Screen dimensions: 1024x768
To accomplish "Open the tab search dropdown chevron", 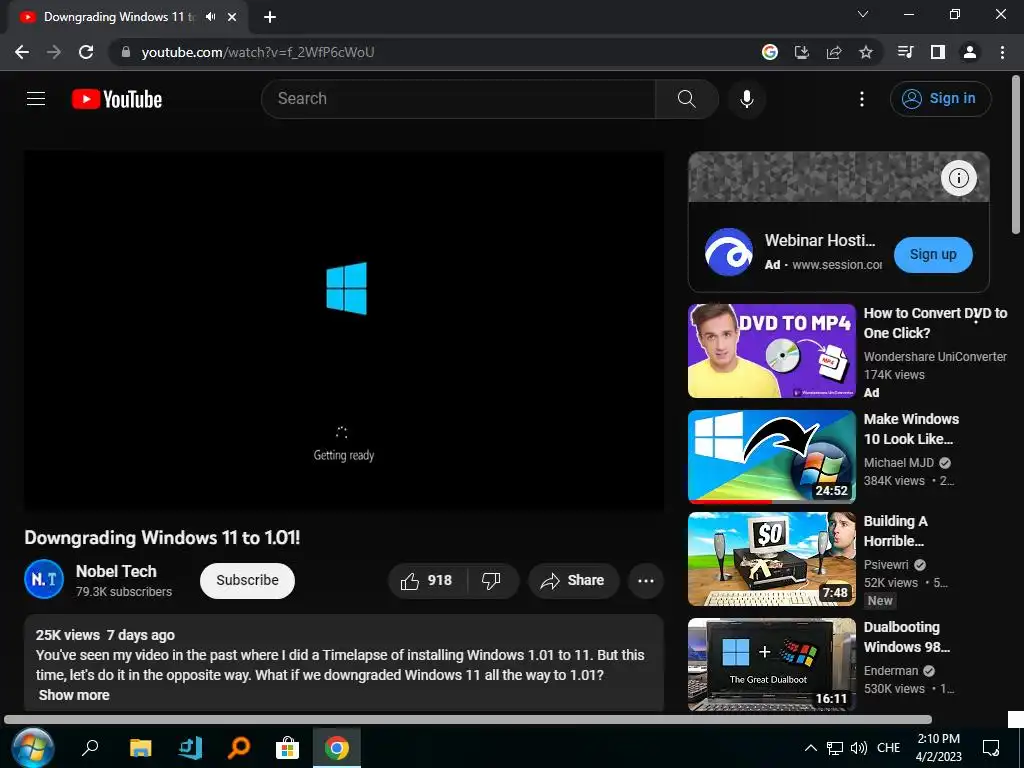I will coord(863,14).
